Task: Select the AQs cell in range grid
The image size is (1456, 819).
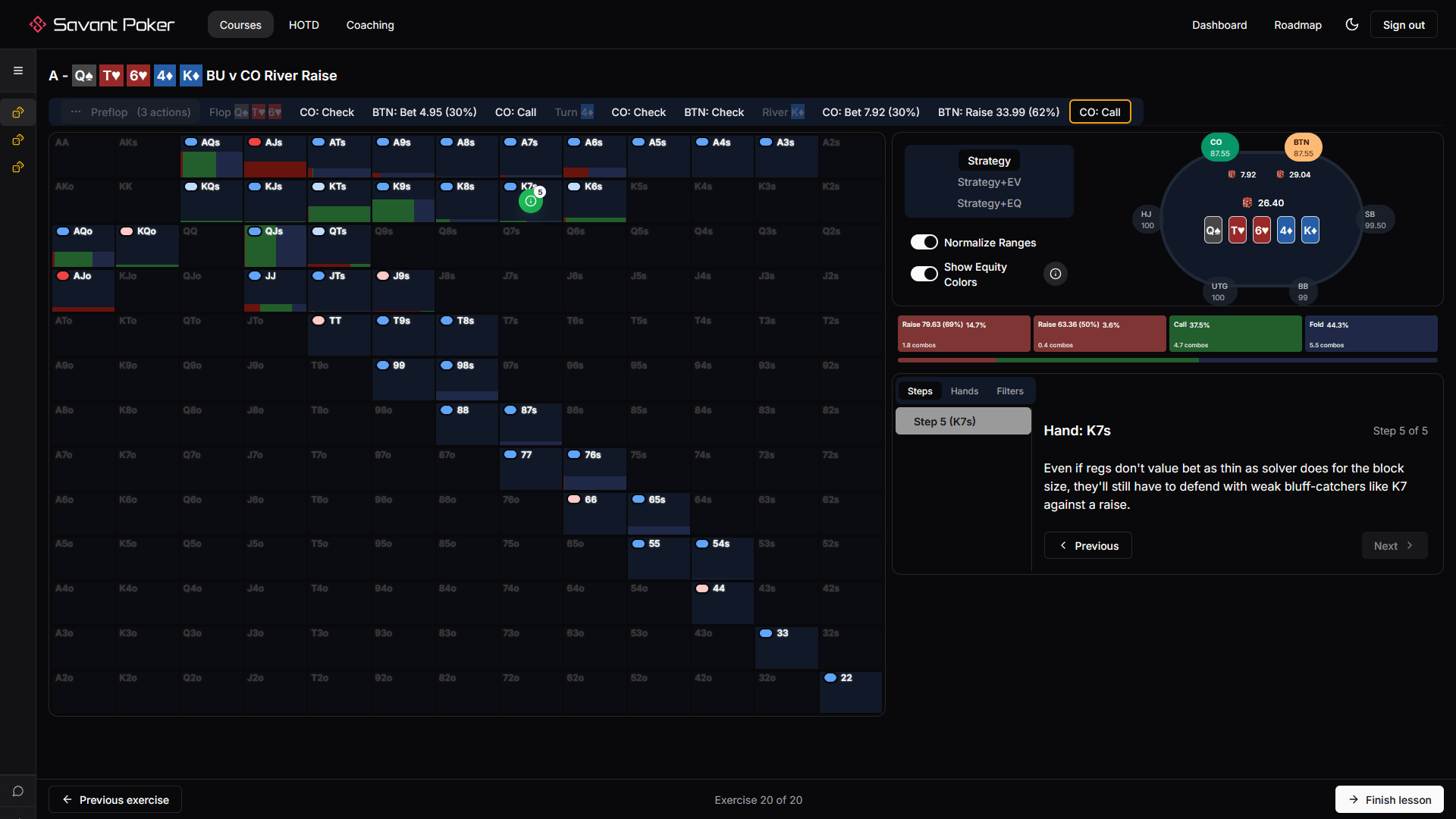Action: point(211,155)
